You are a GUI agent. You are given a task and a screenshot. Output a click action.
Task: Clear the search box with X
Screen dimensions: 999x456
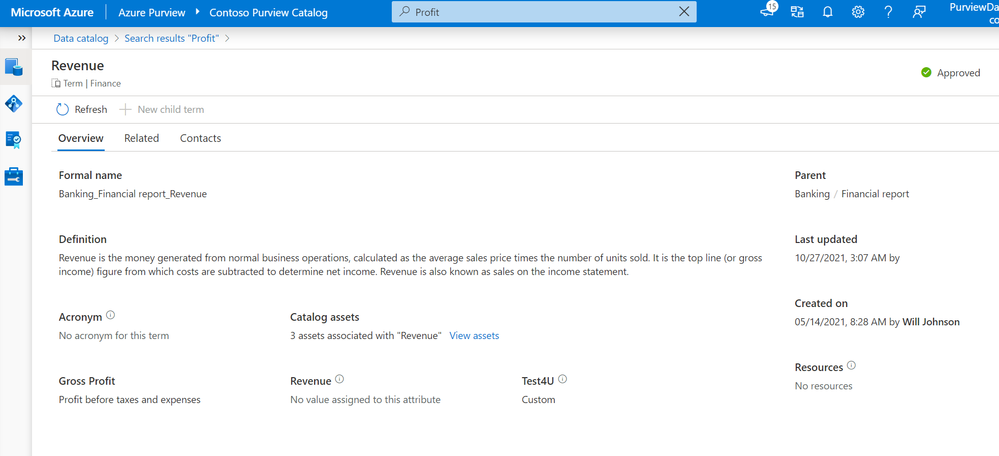click(684, 12)
